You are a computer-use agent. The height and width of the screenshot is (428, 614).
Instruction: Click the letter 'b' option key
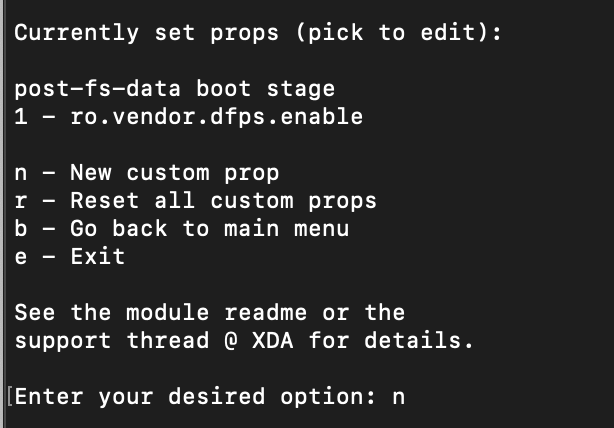(x=21, y=229)
